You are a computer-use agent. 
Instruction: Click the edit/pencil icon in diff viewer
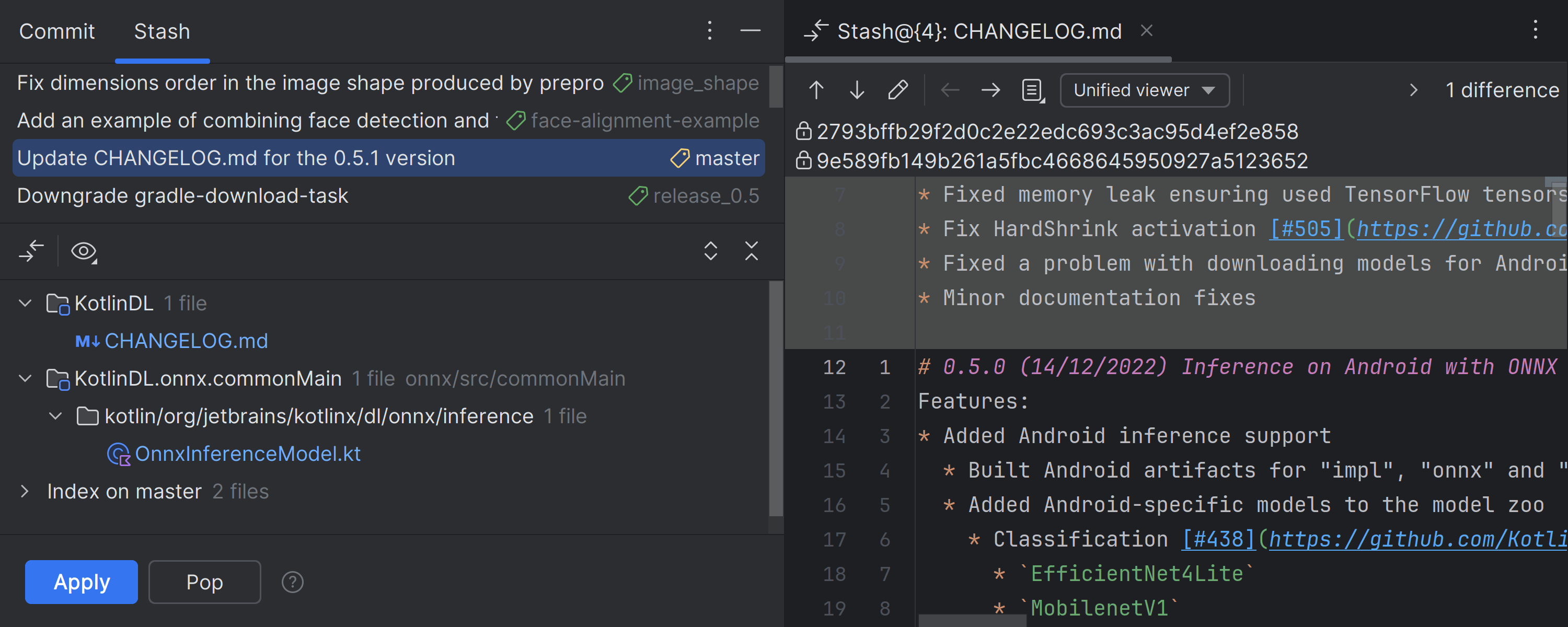click(x=897, y=90)
